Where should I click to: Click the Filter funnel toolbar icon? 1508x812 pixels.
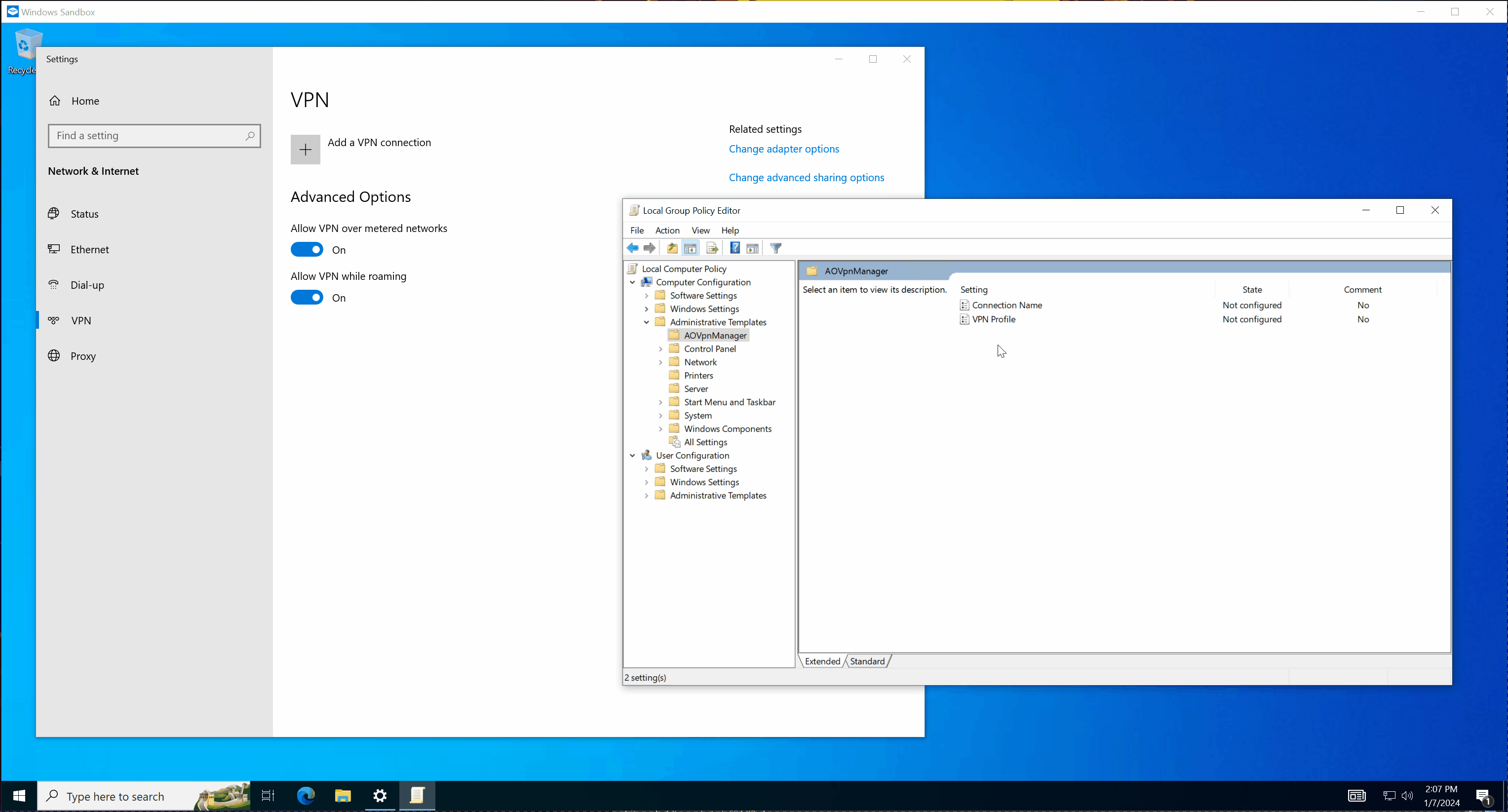(x=775, y=248)
